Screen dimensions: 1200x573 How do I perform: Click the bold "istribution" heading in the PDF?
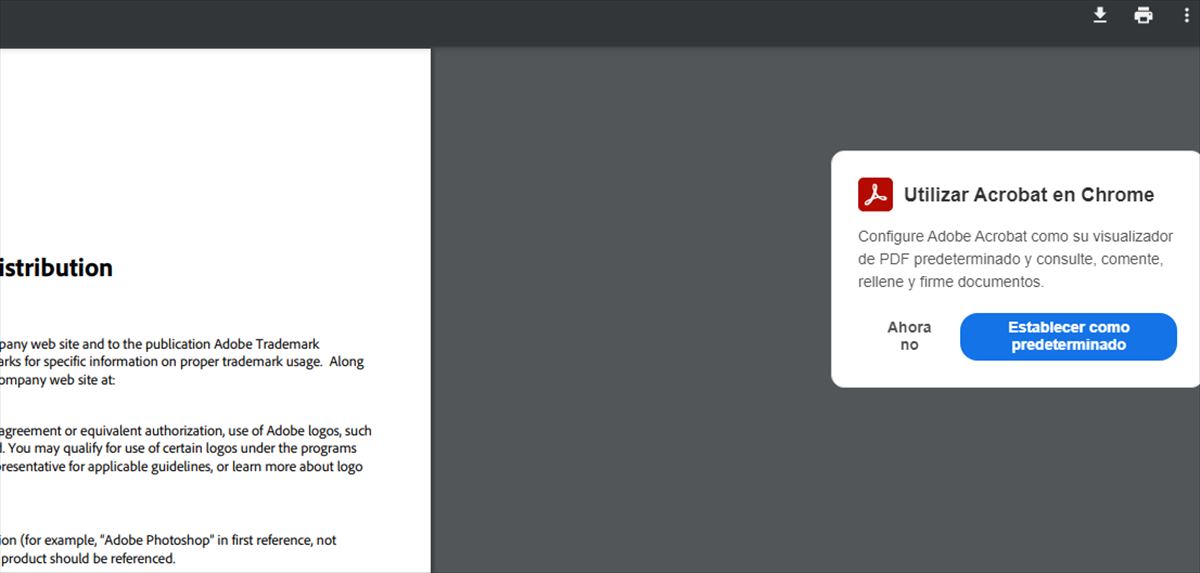56,268
